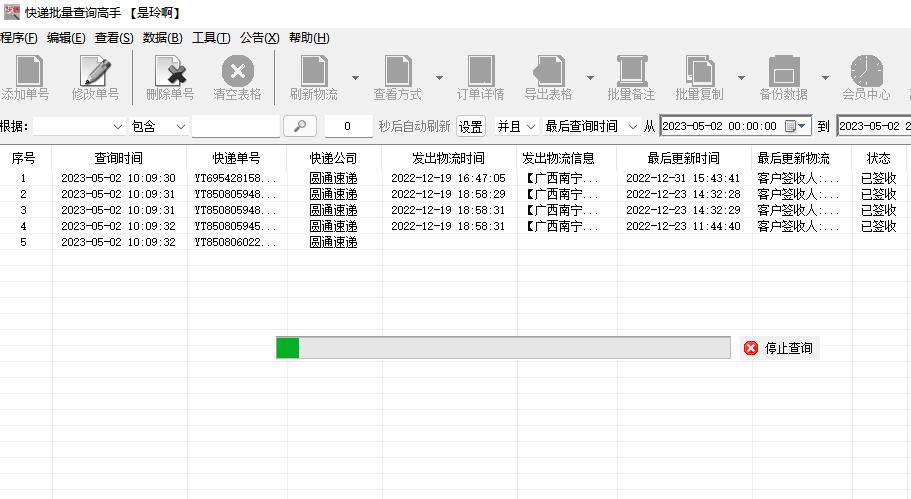Click the 批量备注 icon
This screenshot has width=911, height=499.
pyautogui.click(x=632, y=71)
